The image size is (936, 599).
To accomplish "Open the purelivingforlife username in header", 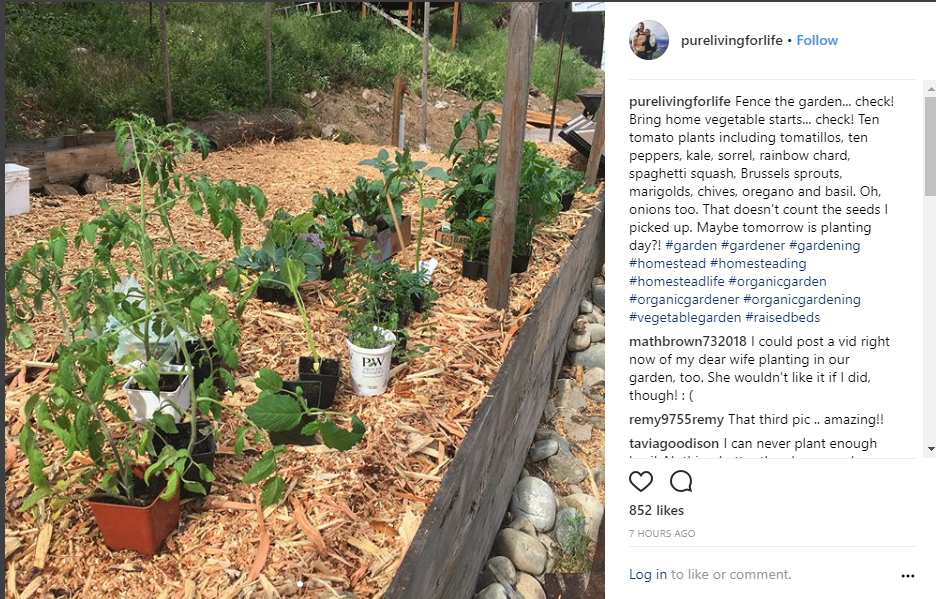I will click(x=731, y=40).
